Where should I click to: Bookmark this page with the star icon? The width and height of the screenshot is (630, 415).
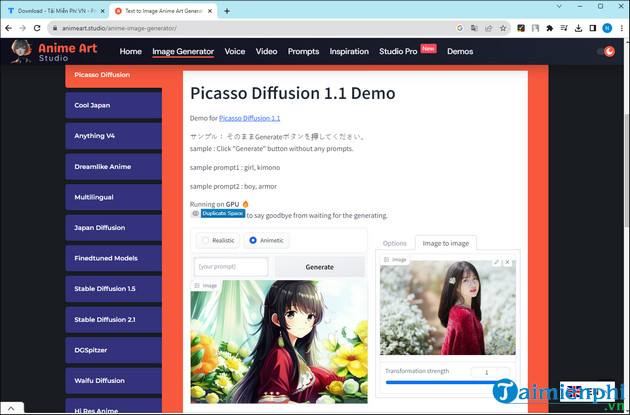click(503, 28)
